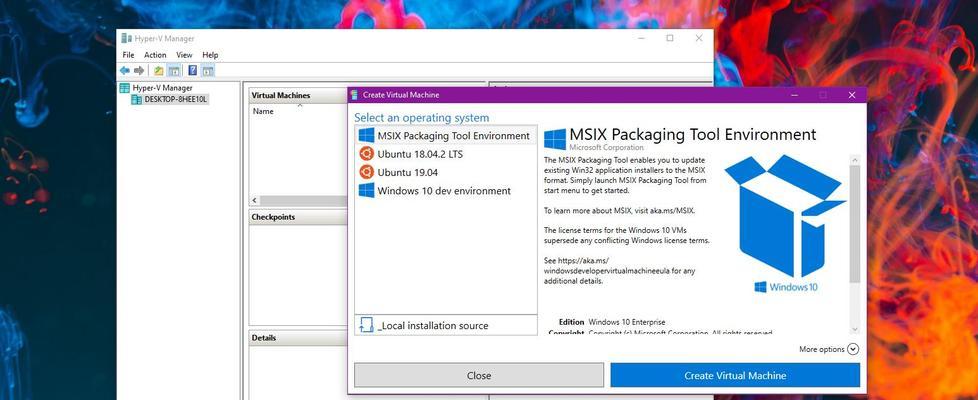
Task: Choose Local installation source option
Action: tap(445, 325)
